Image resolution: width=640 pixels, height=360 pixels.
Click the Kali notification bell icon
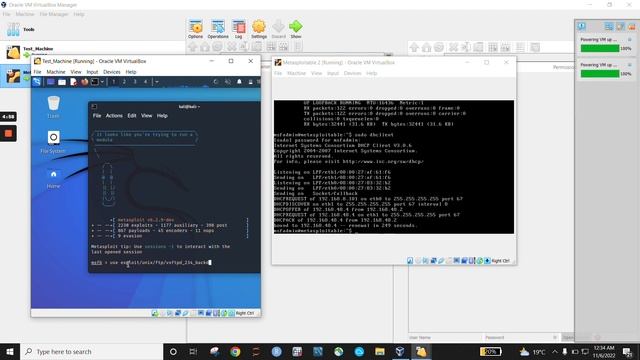[239, 82]
